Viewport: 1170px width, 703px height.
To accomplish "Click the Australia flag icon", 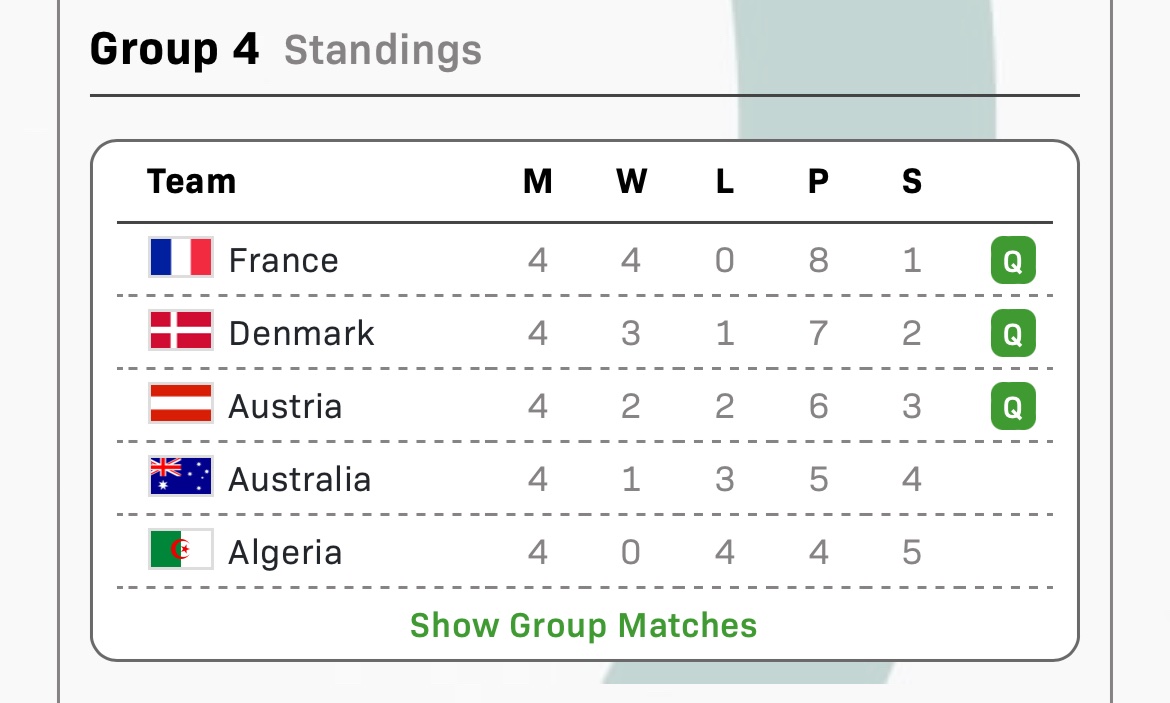I will click(x=181, y=477).
